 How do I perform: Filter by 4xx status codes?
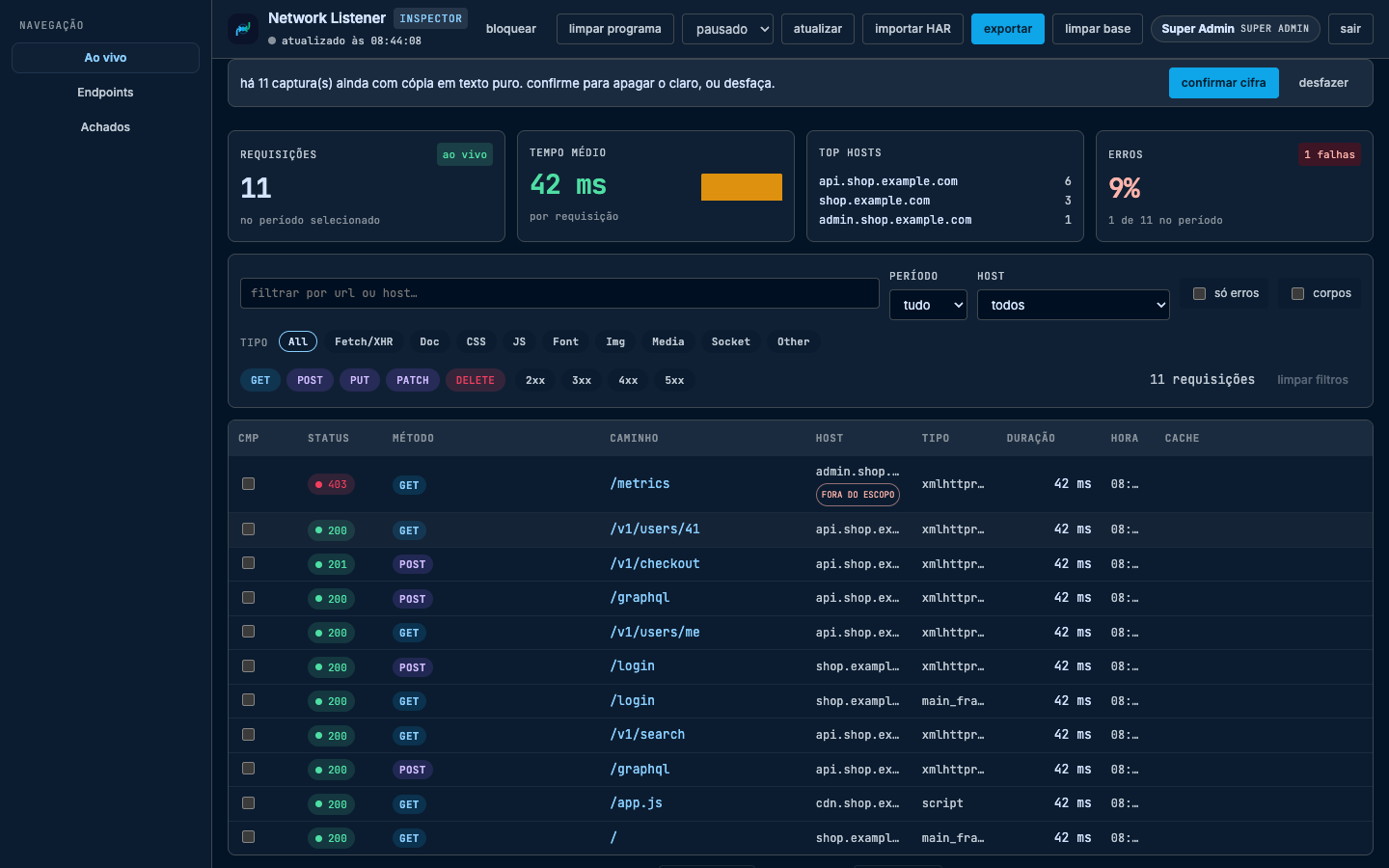(x=628, y=380)
